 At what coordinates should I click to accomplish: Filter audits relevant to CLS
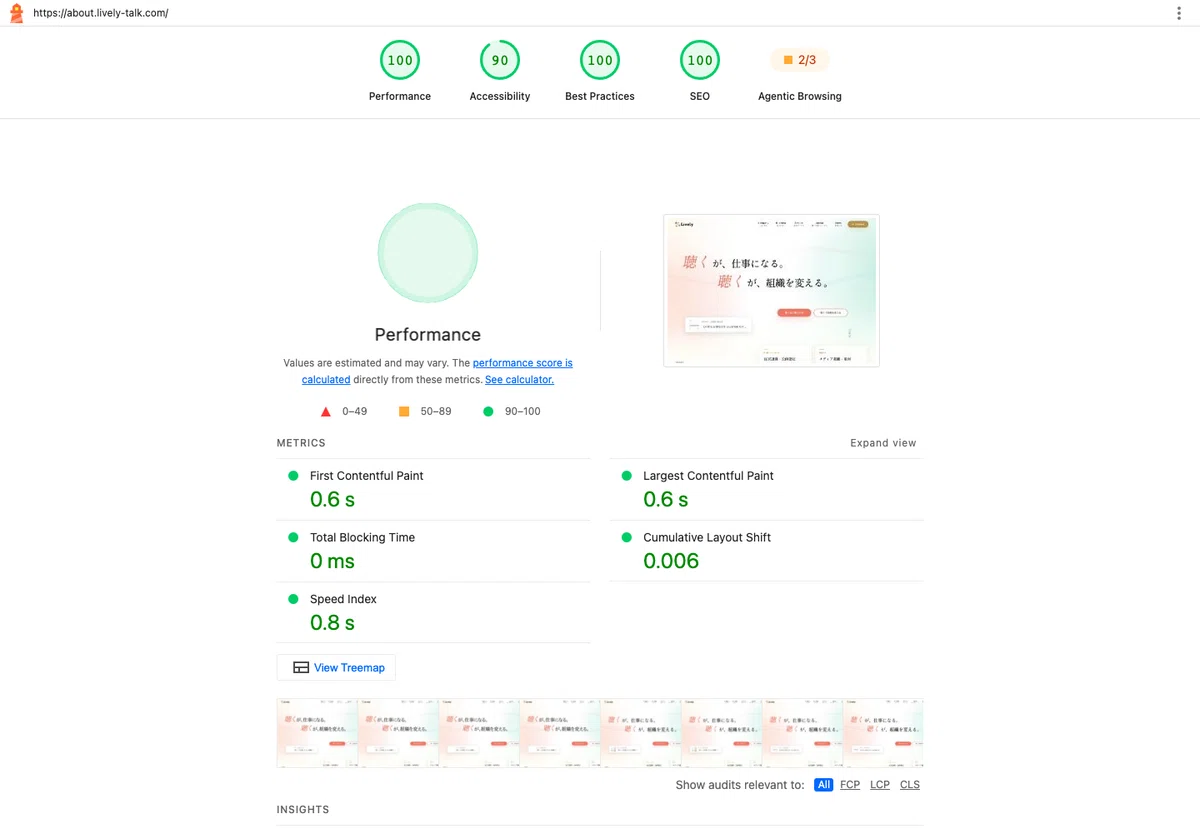click(x=910, y=785)
